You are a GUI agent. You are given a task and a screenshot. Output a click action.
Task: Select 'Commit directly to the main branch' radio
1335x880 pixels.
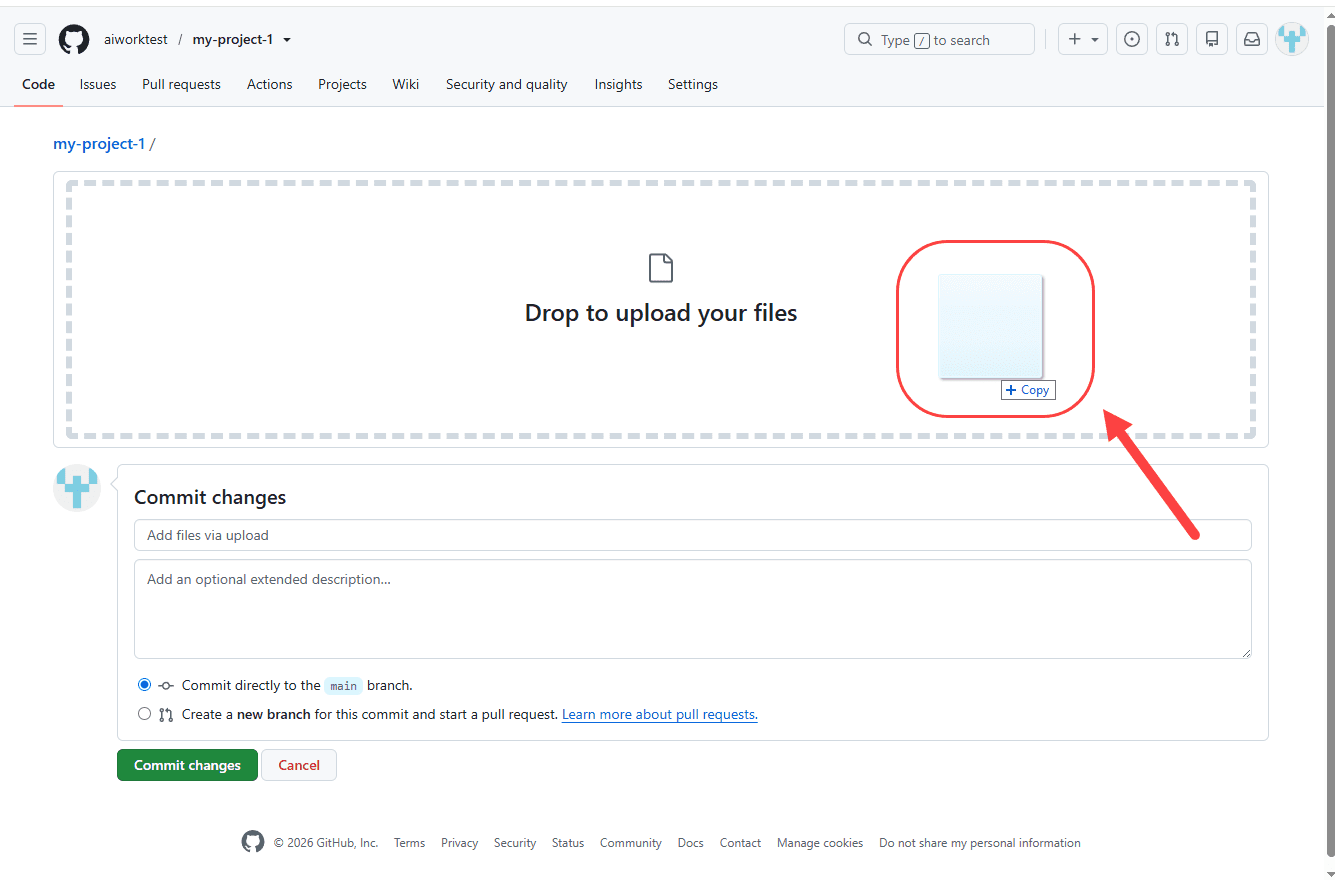coord(145,685)
